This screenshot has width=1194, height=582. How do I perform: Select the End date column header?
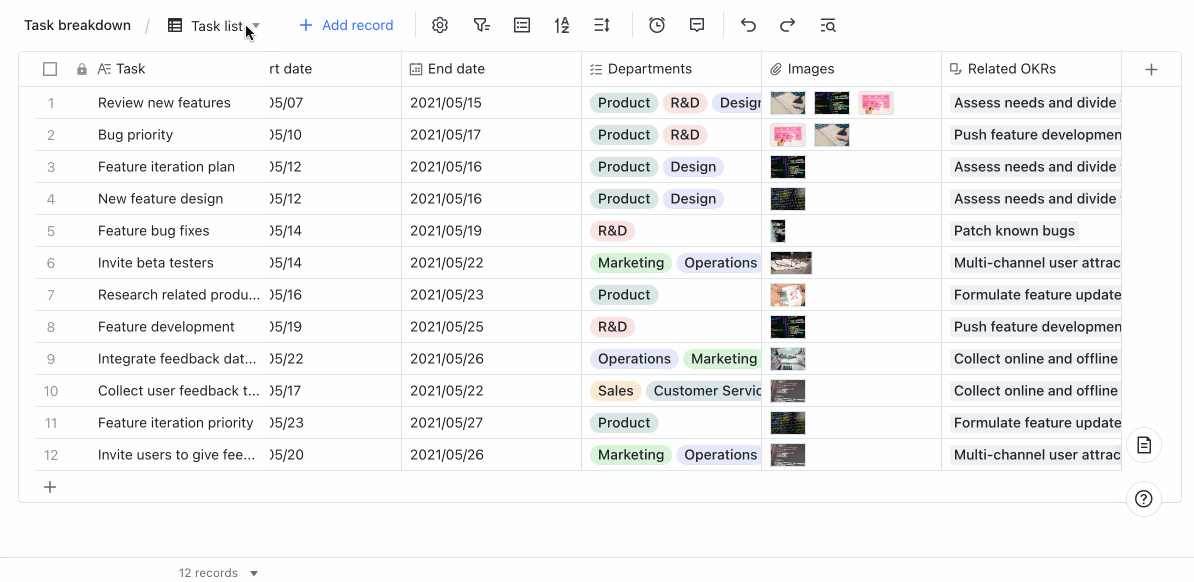456,69
